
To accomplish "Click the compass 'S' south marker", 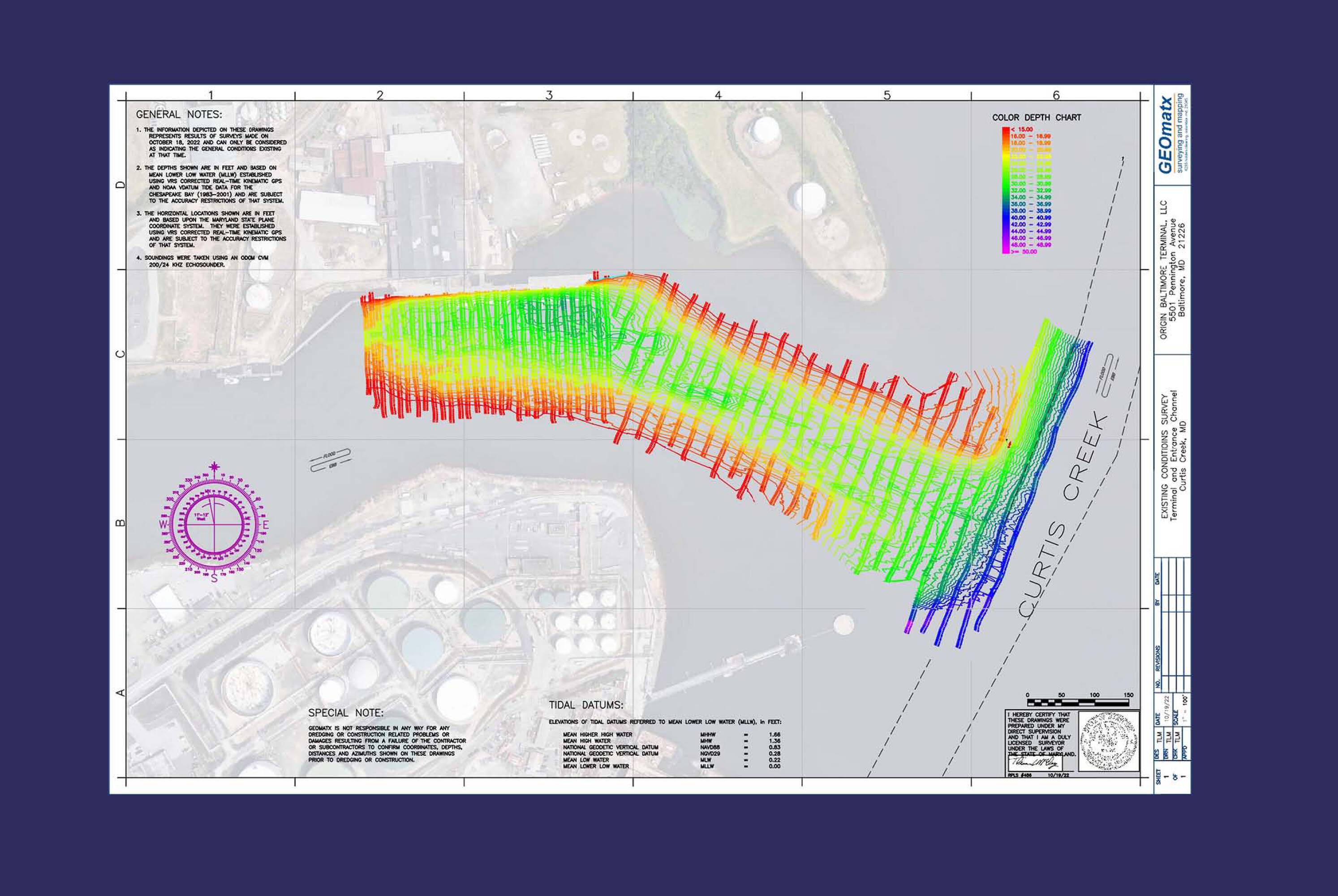I will [x=214, y=578].
